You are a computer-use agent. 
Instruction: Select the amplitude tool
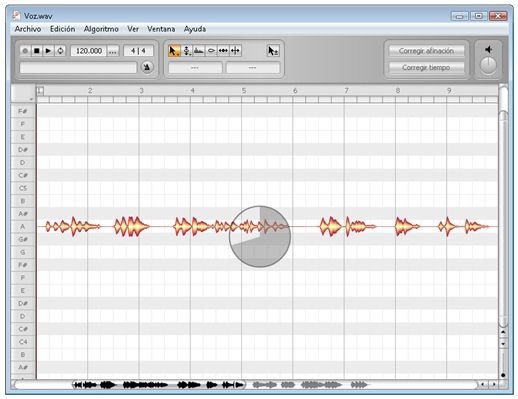pyautogui.click(x=211, y=51)
